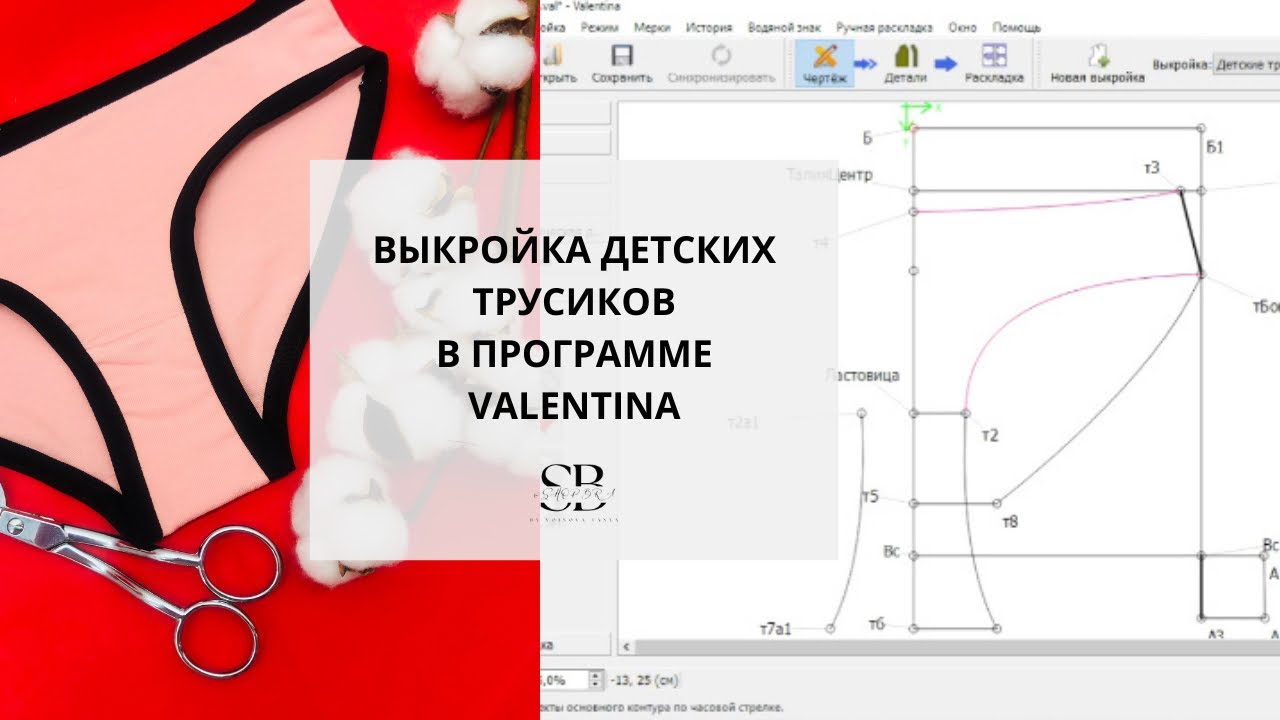Open the Водяной знак menu
This screenshot has height=720, width=1280.
coord(784,28)
